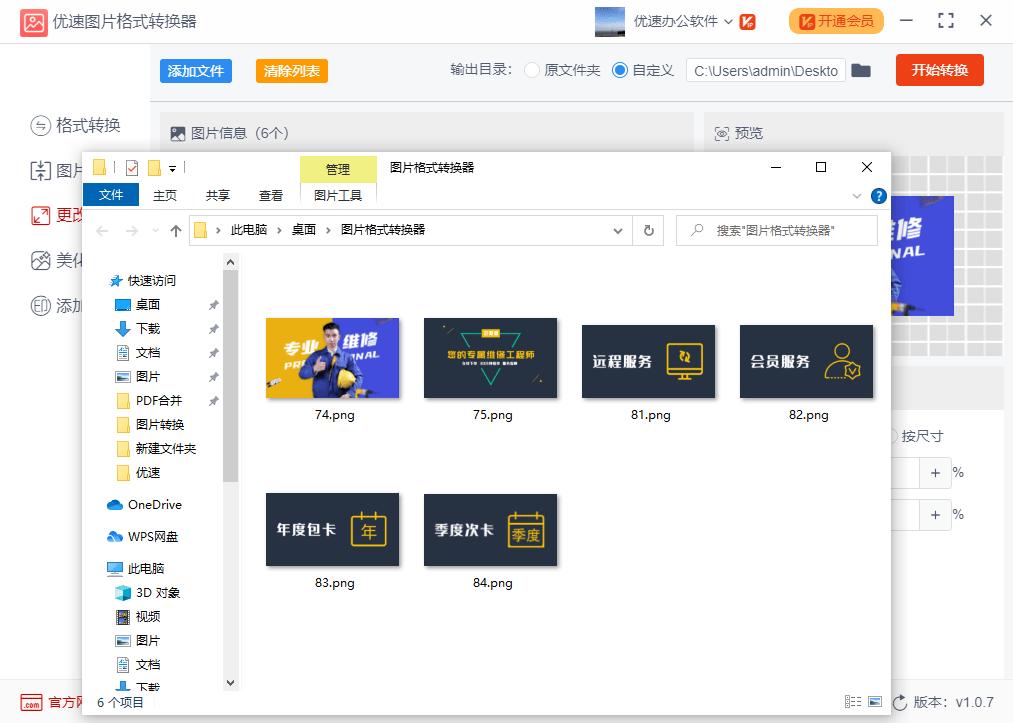Screen dimensions: 1013x723
Task: Switch to the 主页 ribbon tab
Action: tap(164, 195)
